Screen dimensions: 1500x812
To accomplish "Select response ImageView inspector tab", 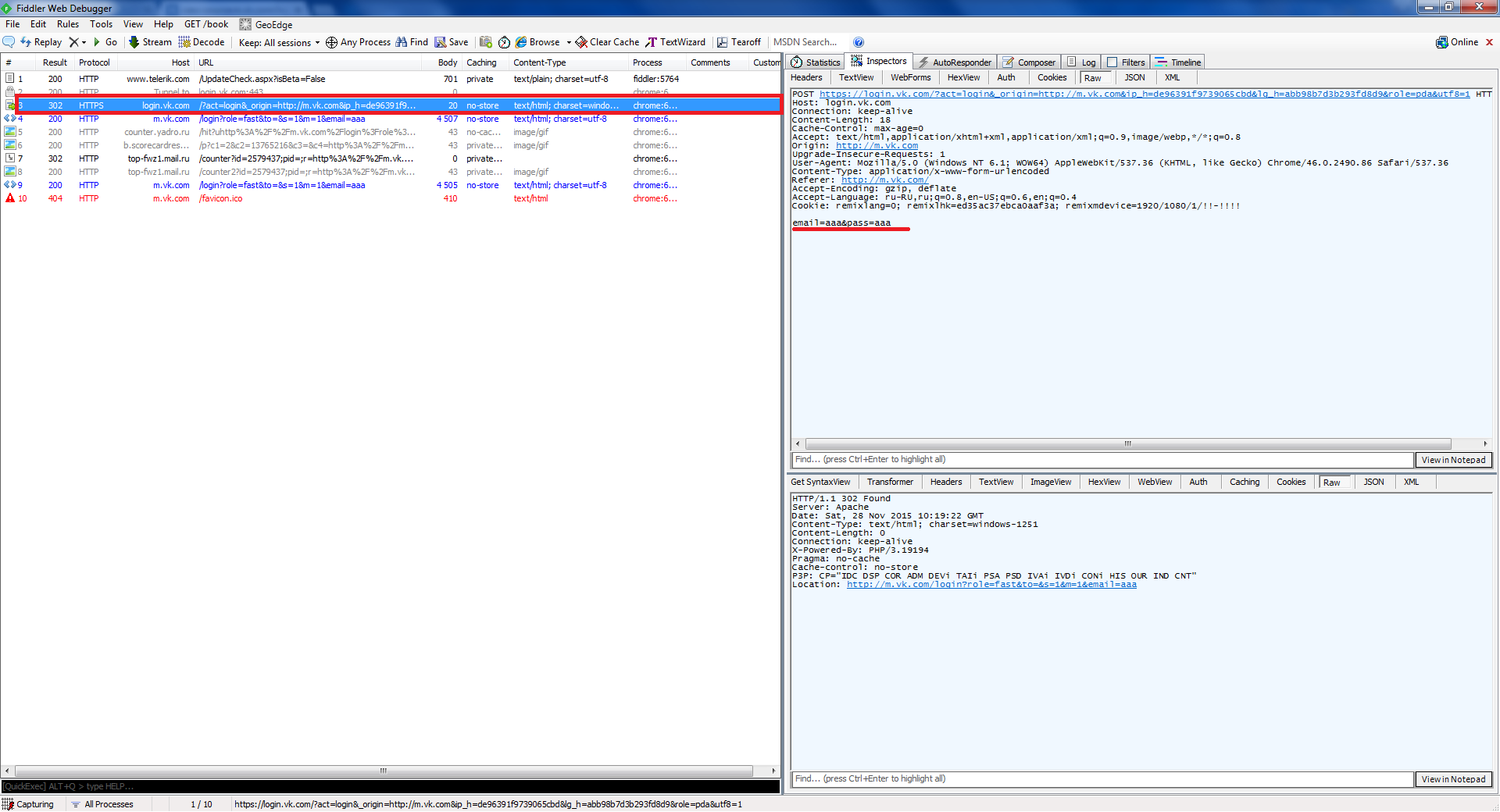I will [1051, 482].
